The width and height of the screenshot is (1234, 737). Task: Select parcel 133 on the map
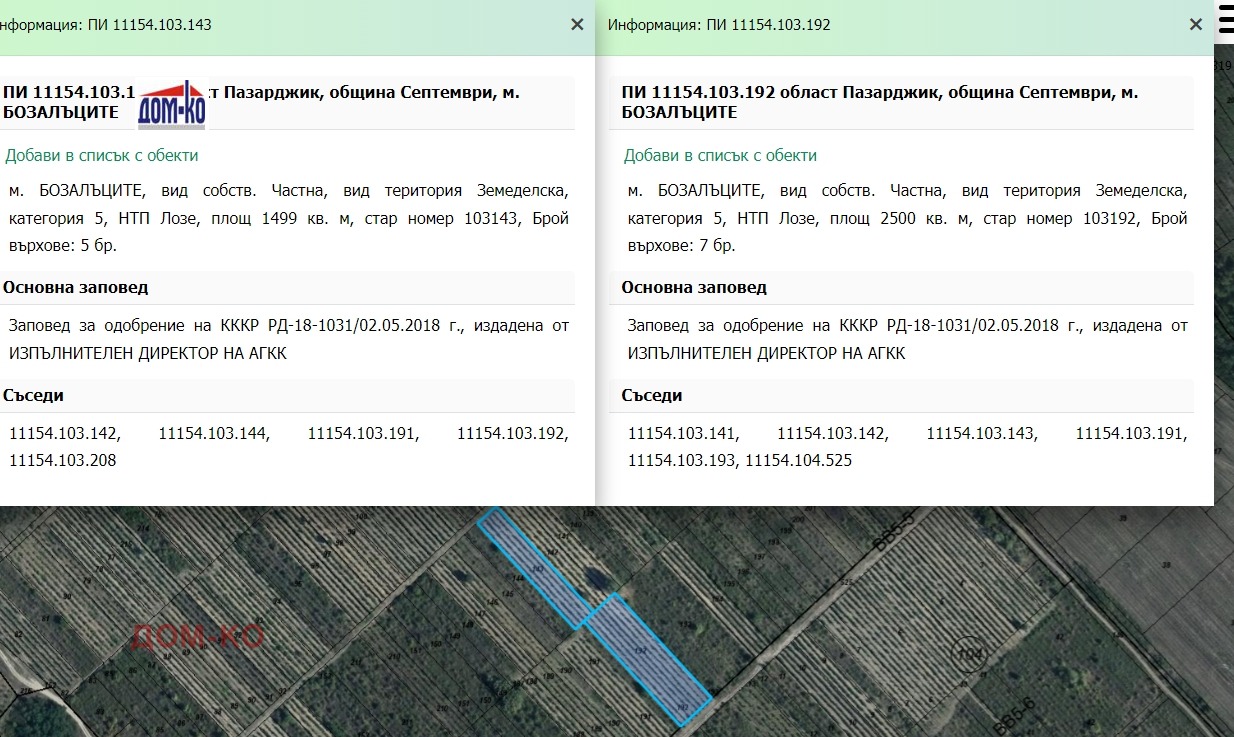685,625
